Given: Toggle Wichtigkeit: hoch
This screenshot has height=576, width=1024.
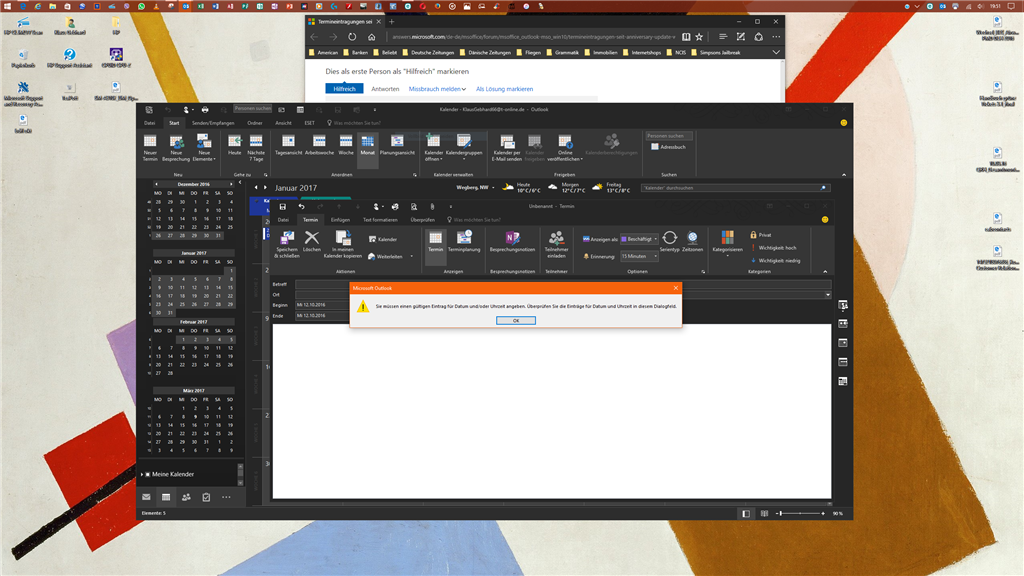Looking at the screenshot, I should [774, 248].
